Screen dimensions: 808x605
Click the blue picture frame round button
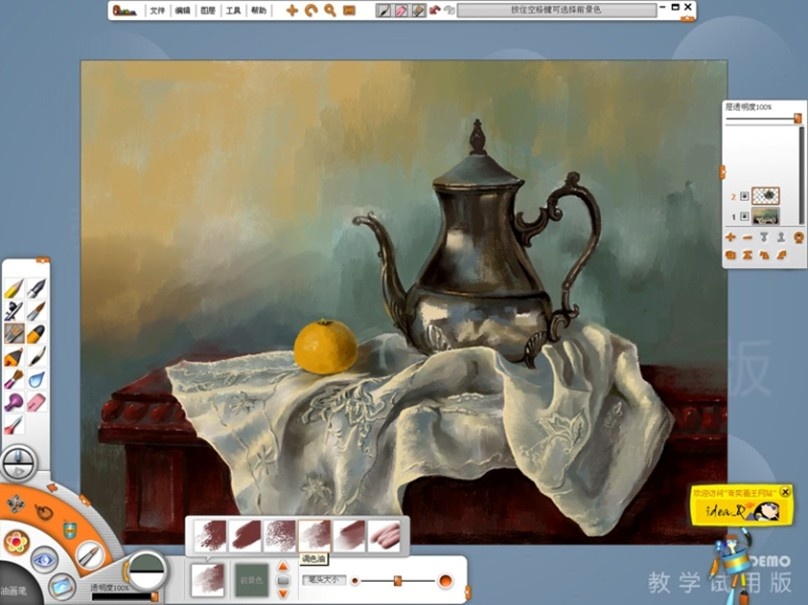click(x=61, y=586)
